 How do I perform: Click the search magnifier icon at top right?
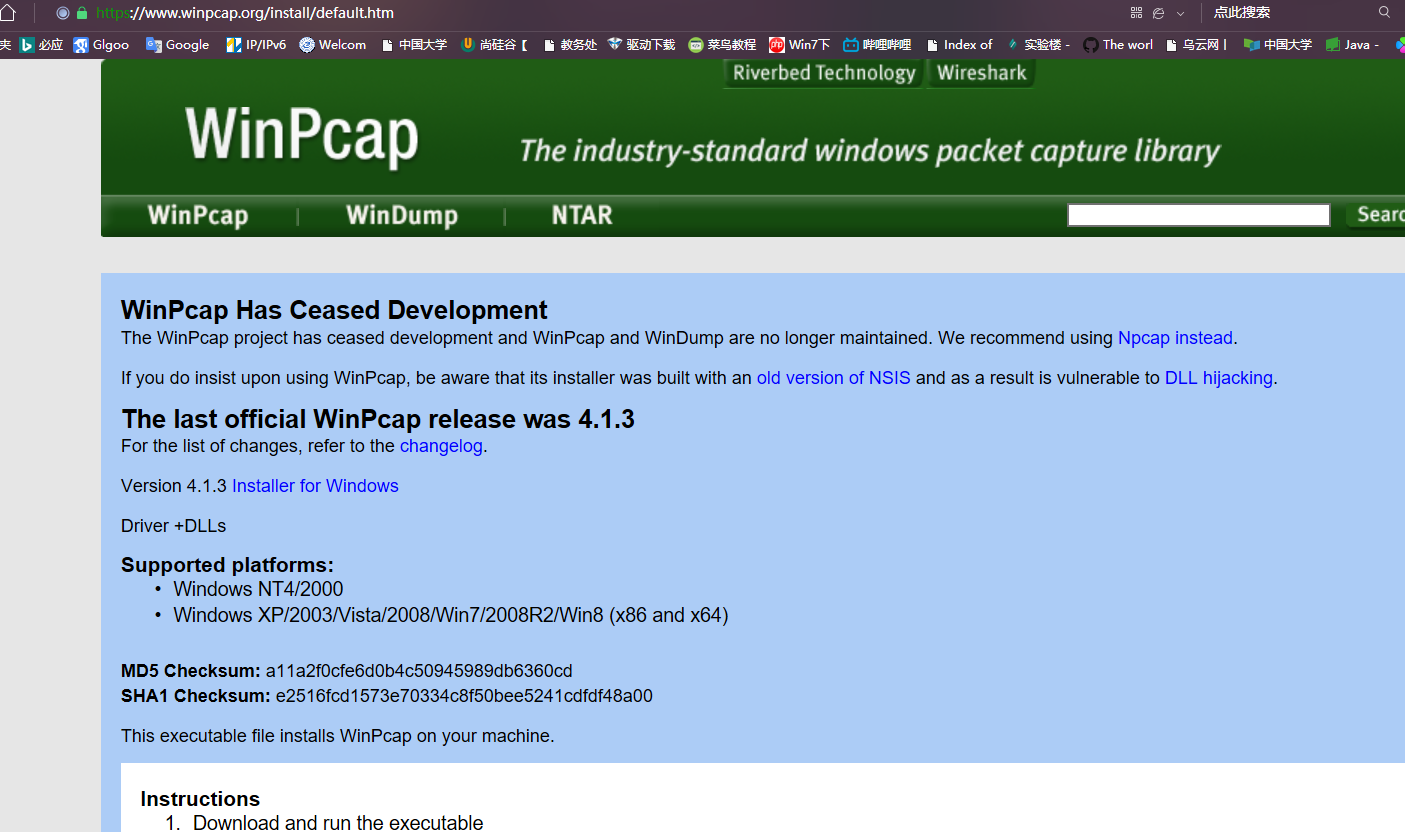[x=1383, y=13]
